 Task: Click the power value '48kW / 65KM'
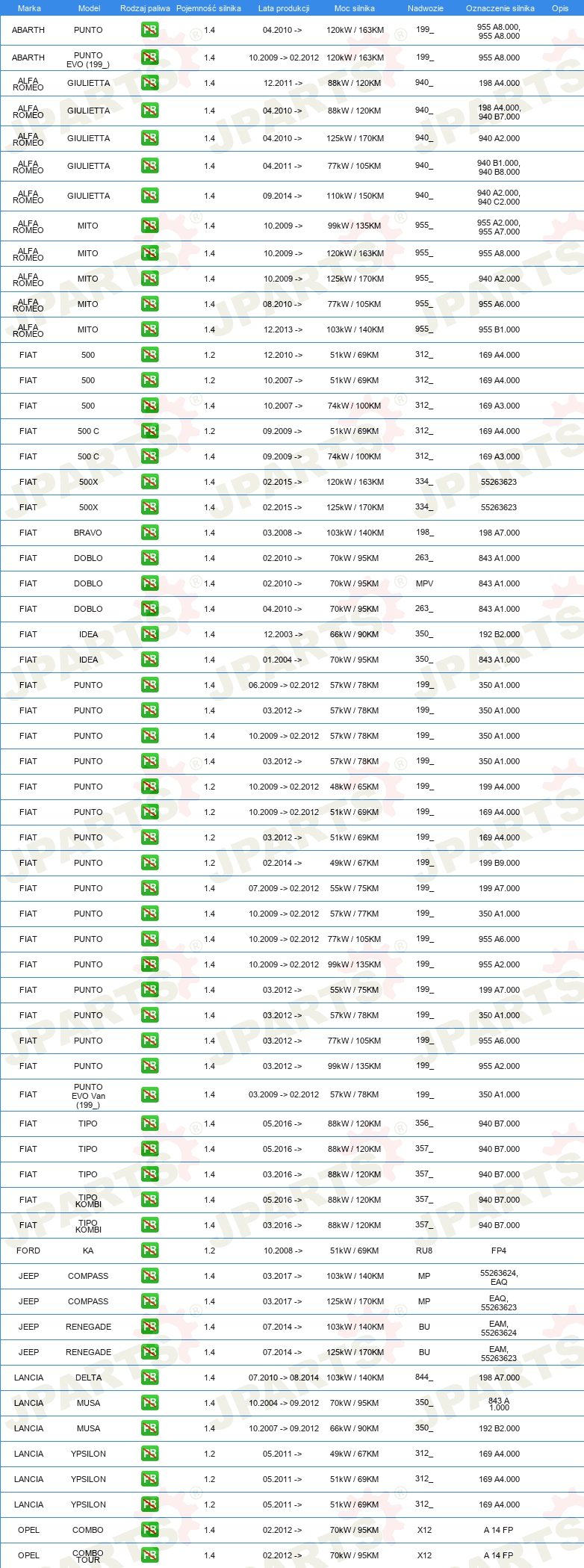coord(355,787)
